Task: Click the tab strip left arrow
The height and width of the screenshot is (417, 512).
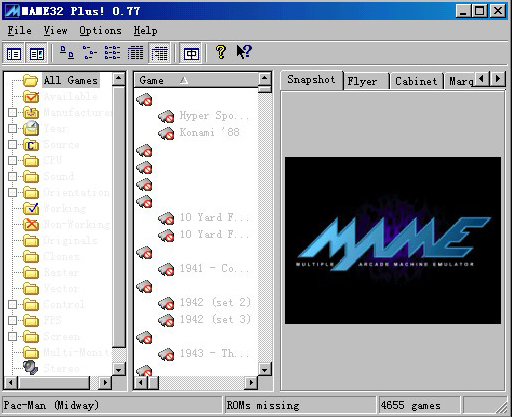Action: (x=482, y=79)
